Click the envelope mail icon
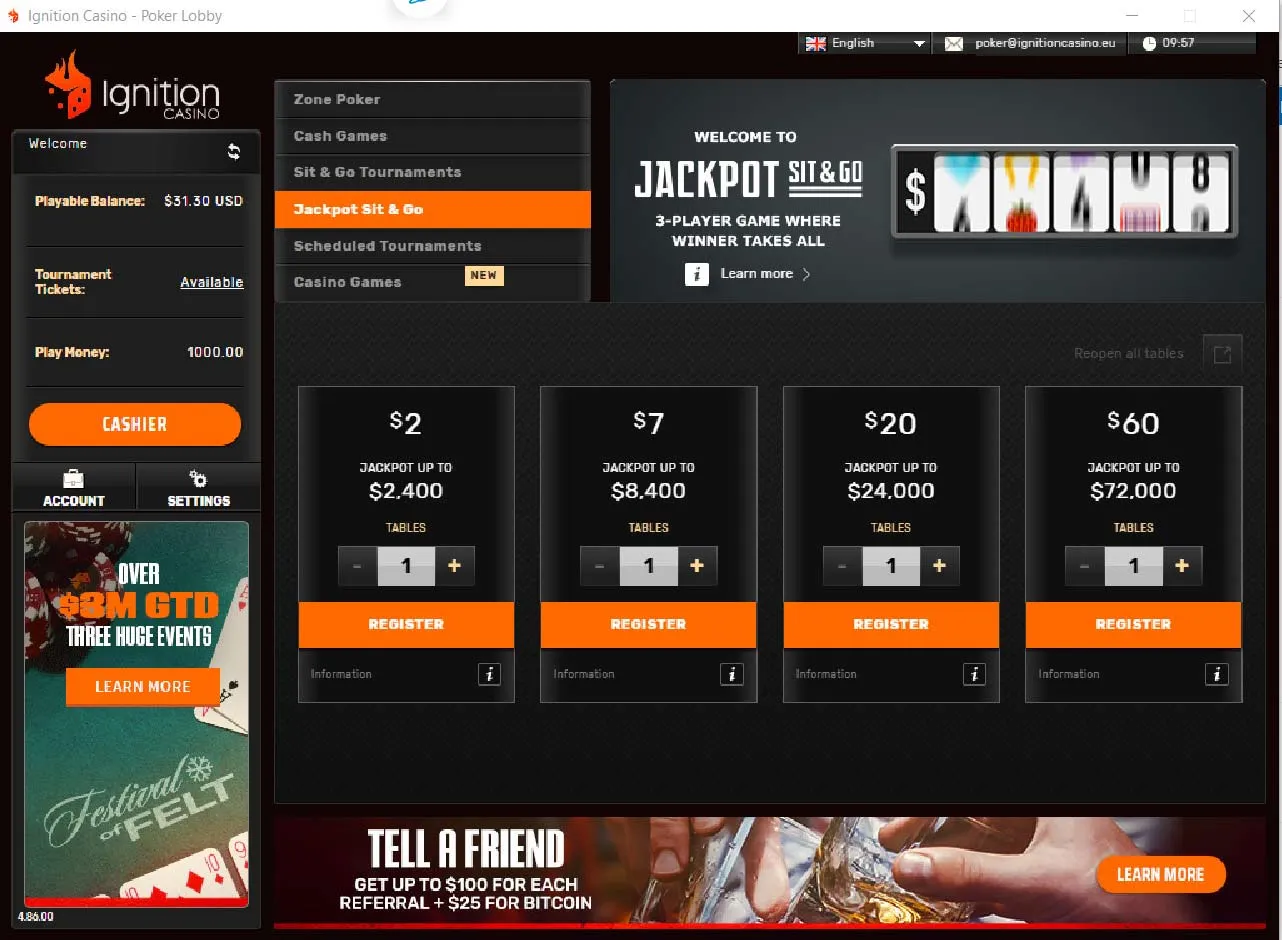This screenshot has height=940, width=1282. coord(953,44)
